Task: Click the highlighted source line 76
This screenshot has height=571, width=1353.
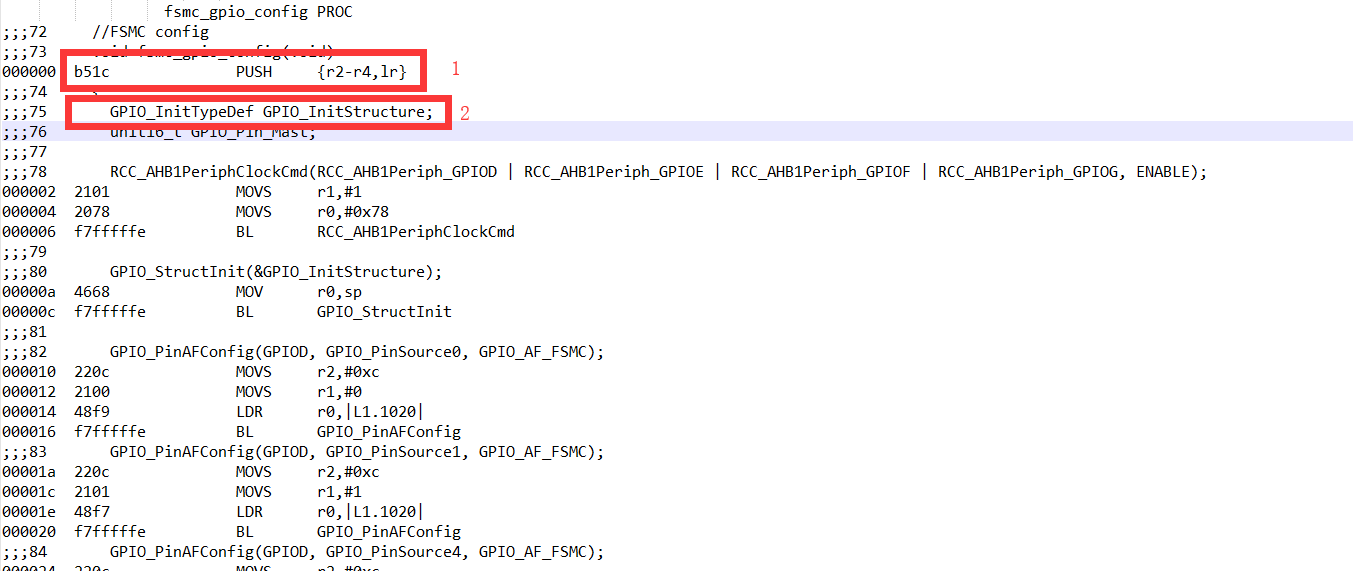Action: pyautogui.click(x=212, y=132)
